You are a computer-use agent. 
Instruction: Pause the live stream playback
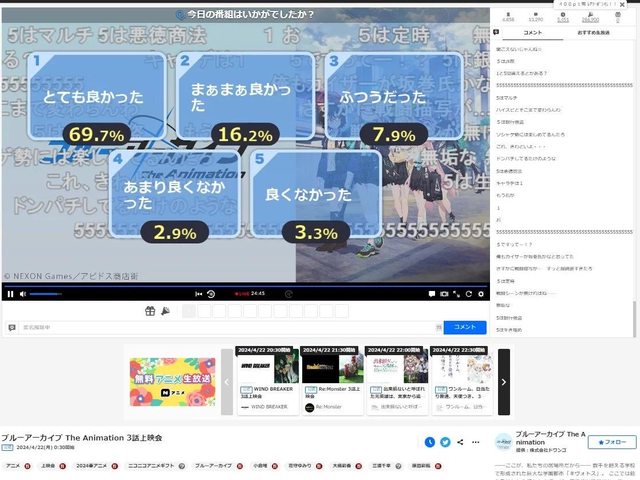(x=10, y=294)
